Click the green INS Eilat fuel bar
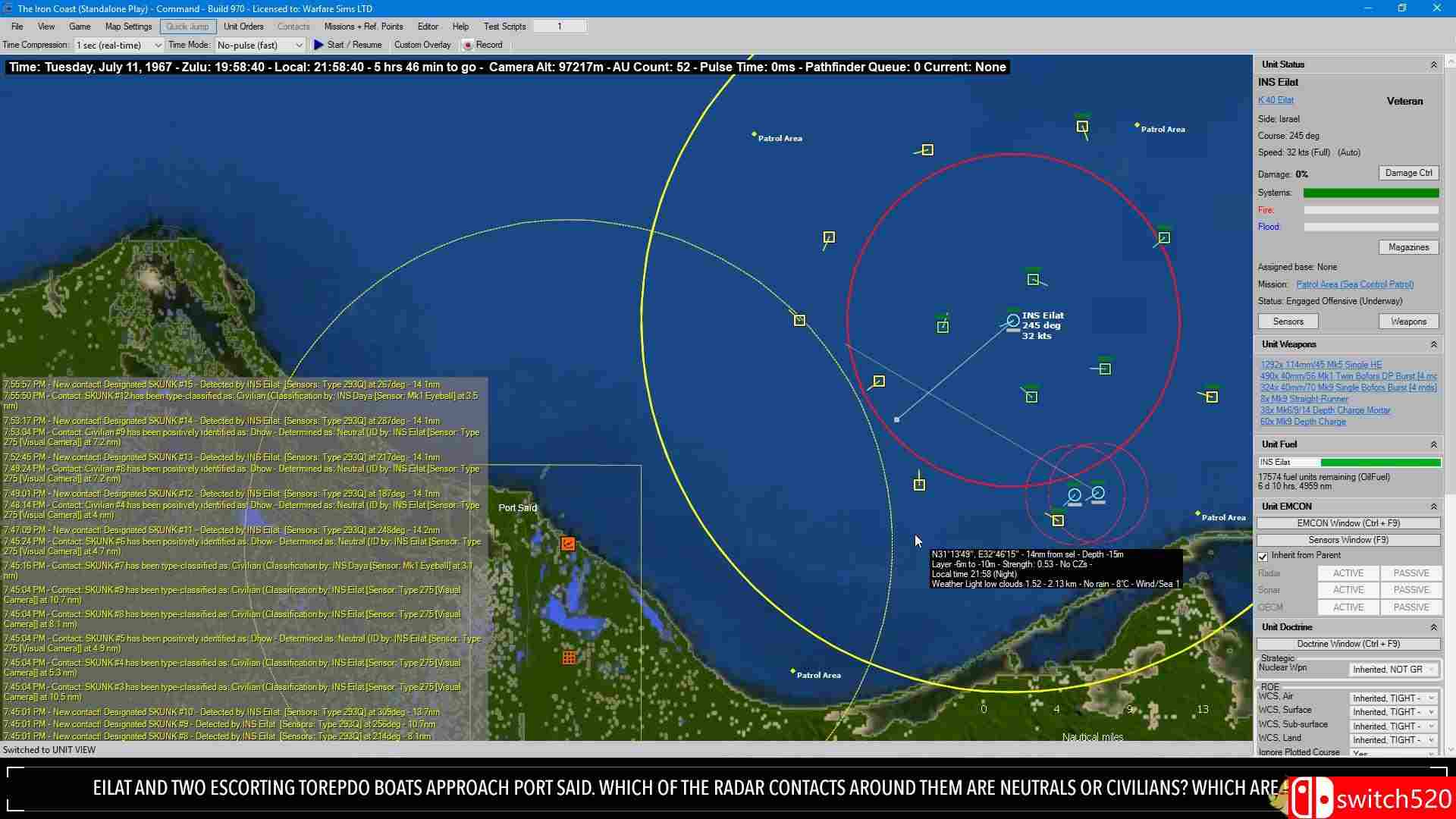 click(1380, 463)
